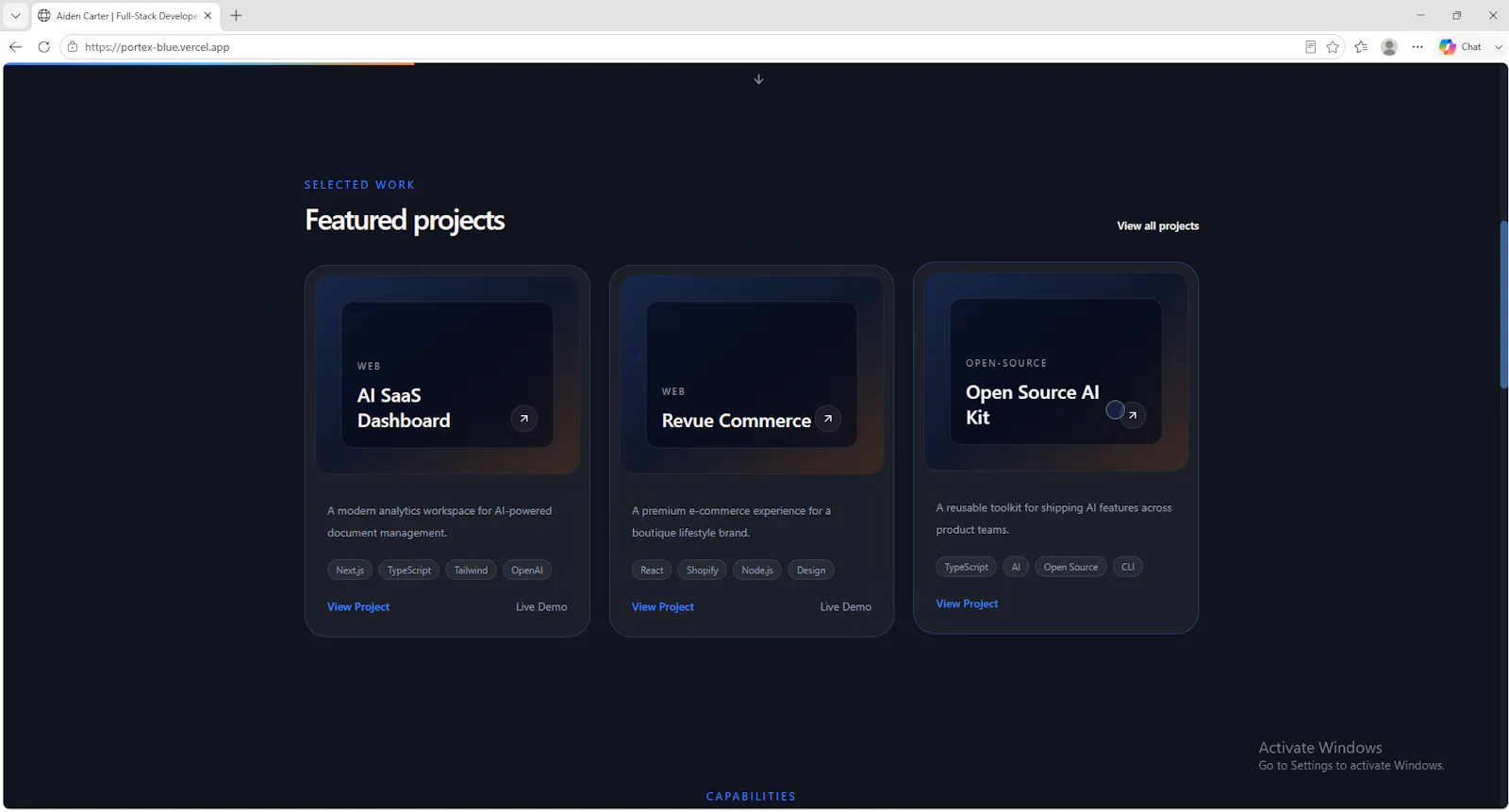Image resolution: width=1509 pixels, height=812 pixels.
Task: Click the AI SaaS Dashboard description text
Action: [439, 522]
